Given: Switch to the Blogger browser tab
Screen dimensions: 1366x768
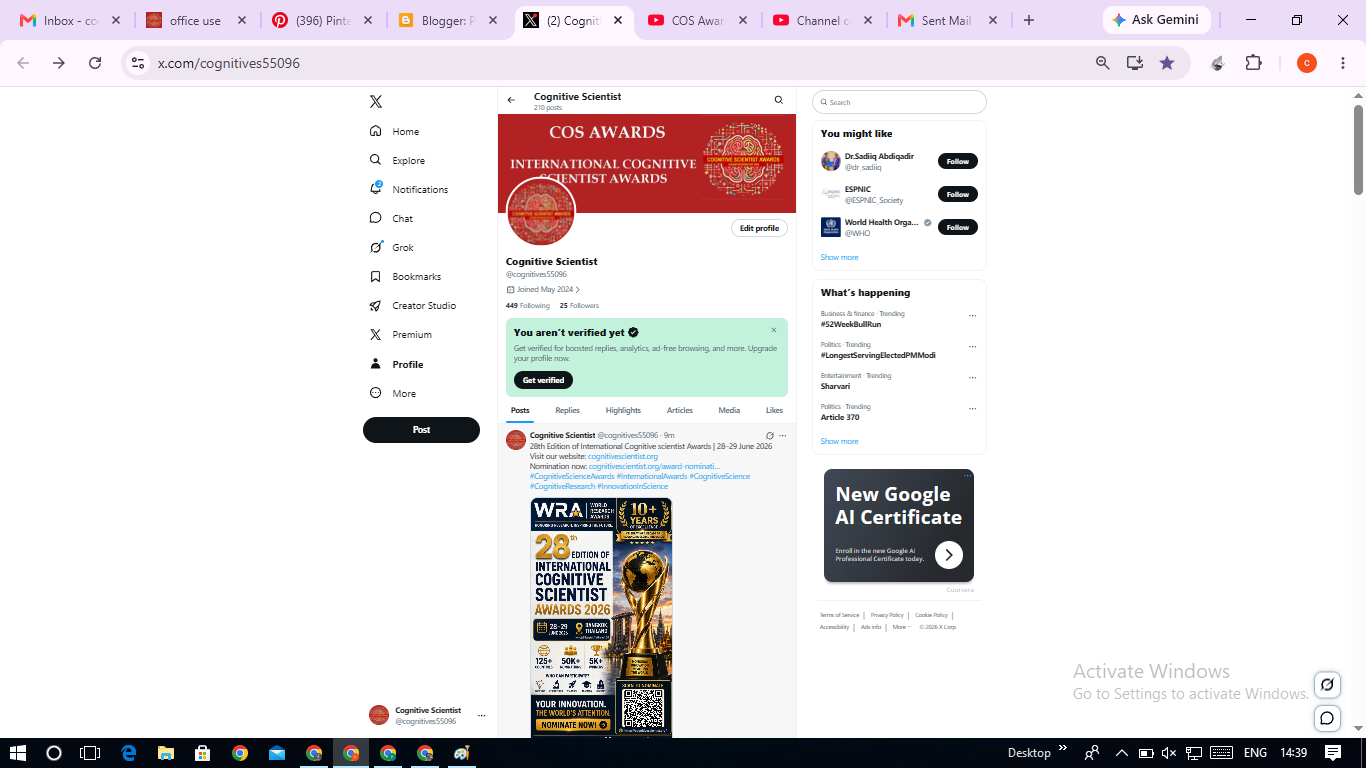Looking at the screenshot, I should point(445,20).
